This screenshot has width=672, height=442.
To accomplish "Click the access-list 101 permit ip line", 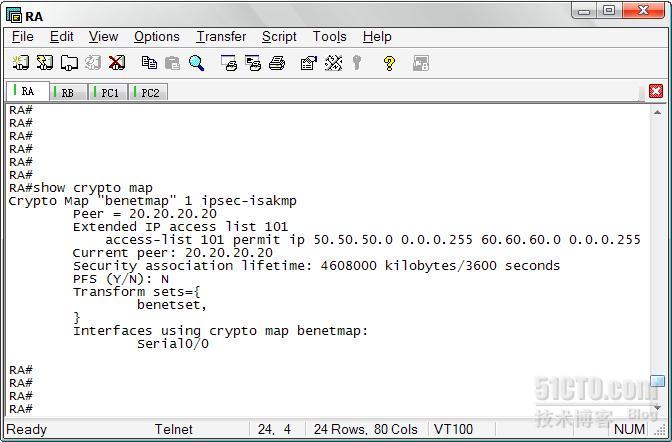I will point(373,240).
